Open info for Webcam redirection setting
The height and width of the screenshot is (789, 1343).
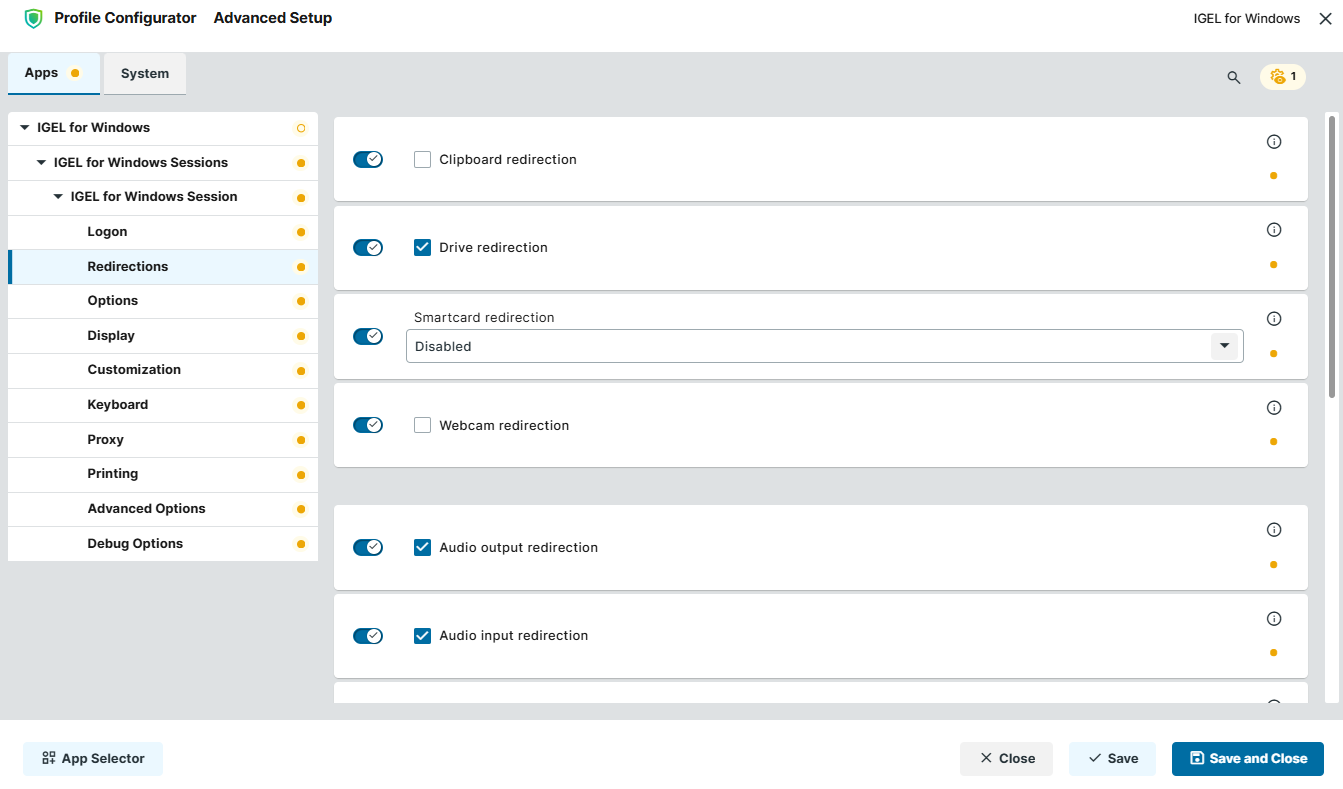point(1274,407)
